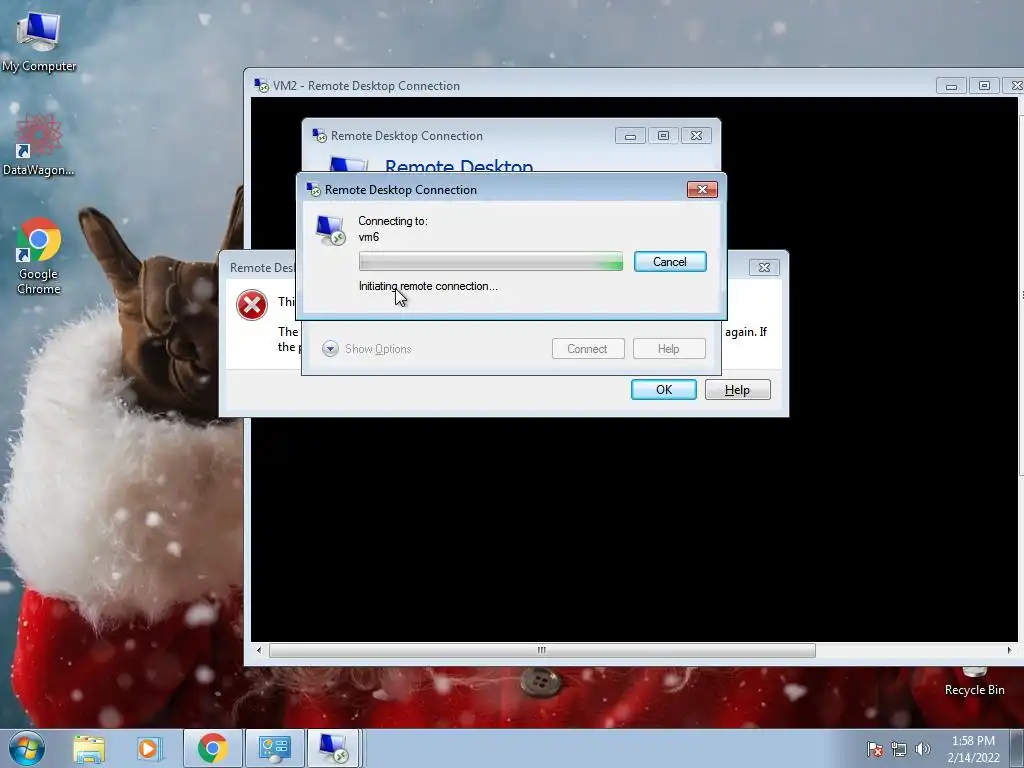Image resolution: width=1024 pixels, height=768 pixels.
Task: Launch Google Chrome desktop shortcut
Action: (38, 256)
